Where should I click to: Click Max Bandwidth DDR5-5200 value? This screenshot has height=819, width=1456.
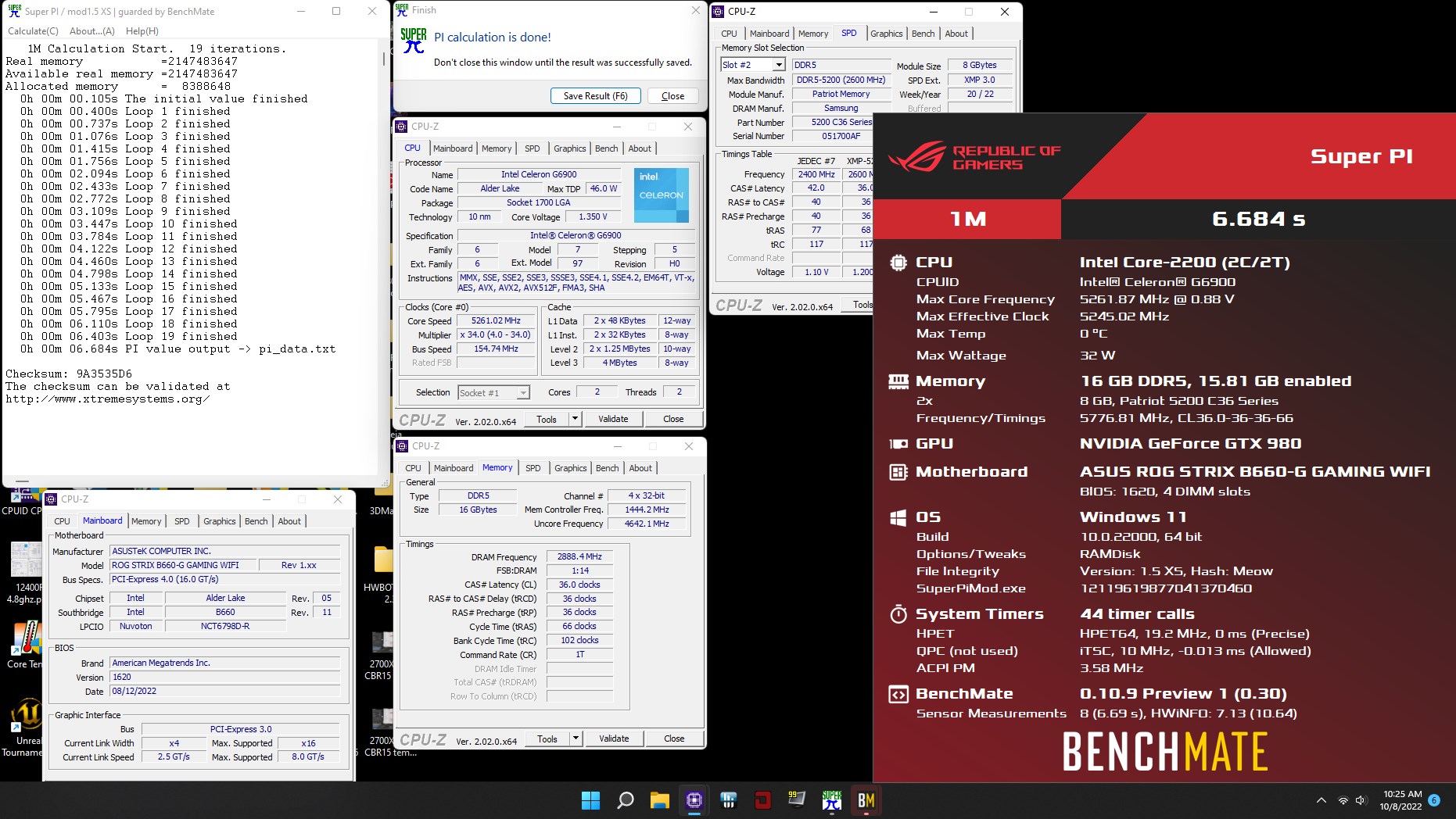(x=841, y=80)
